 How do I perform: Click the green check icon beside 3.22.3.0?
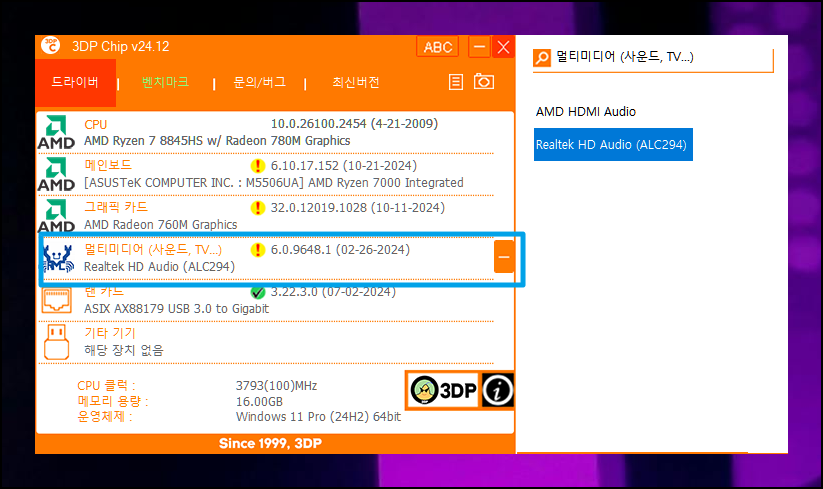coord(258,292)
